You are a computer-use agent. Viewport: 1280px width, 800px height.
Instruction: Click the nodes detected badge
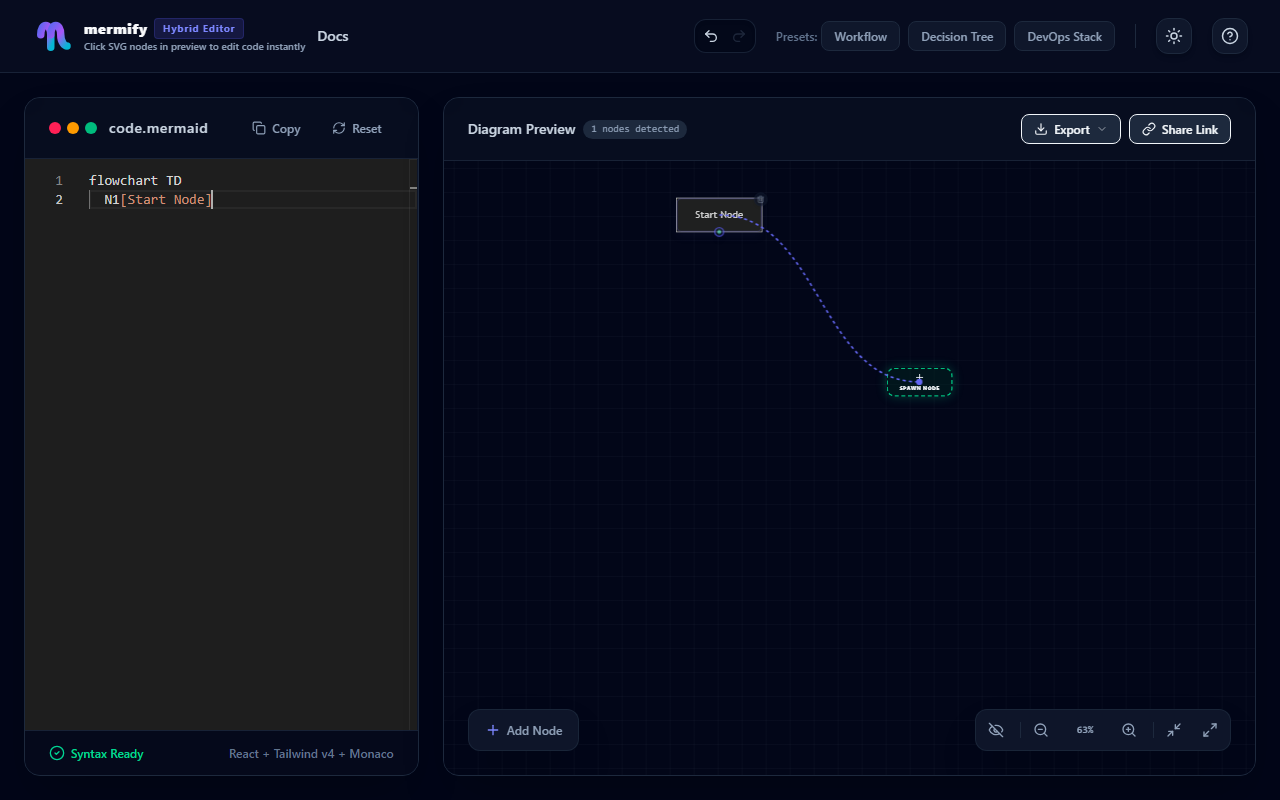(x=635, y=129)
